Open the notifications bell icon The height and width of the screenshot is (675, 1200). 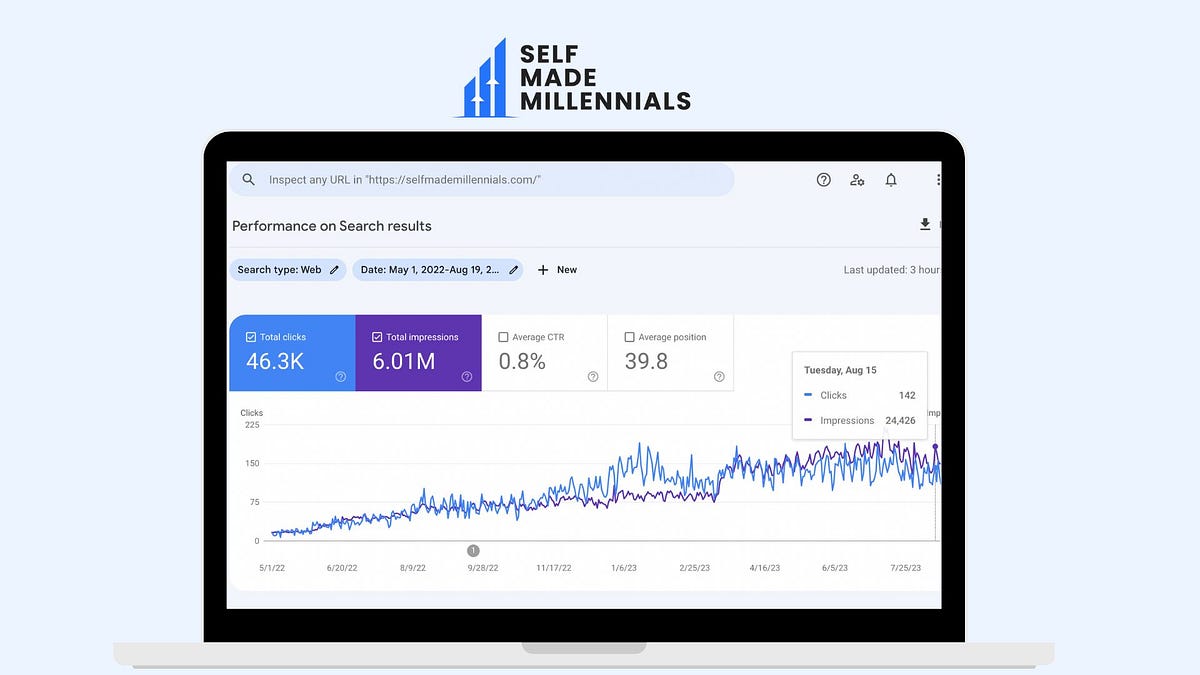pyautogui.click(x=891, y=180)
